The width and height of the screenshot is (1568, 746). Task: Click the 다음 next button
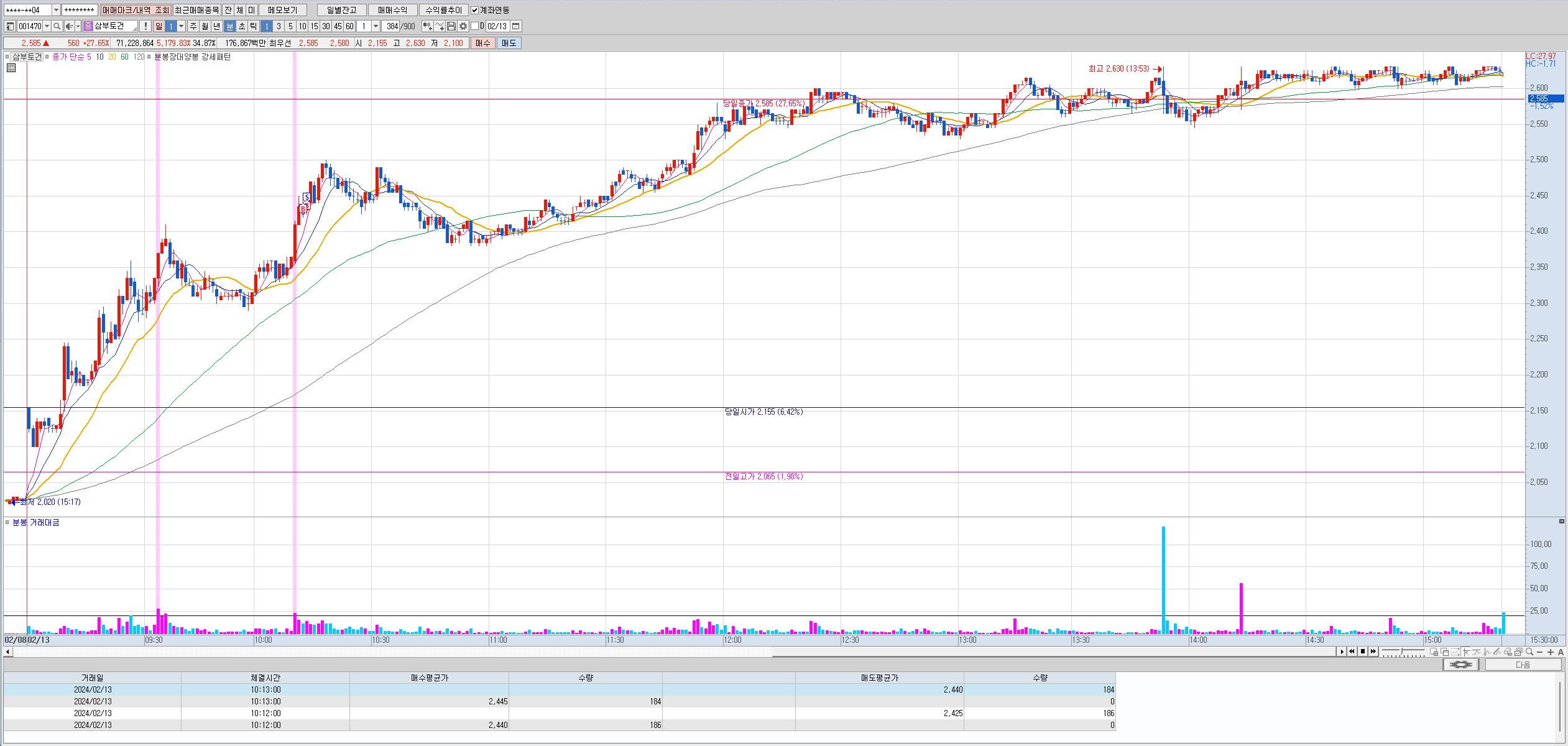coord(1523,665)
